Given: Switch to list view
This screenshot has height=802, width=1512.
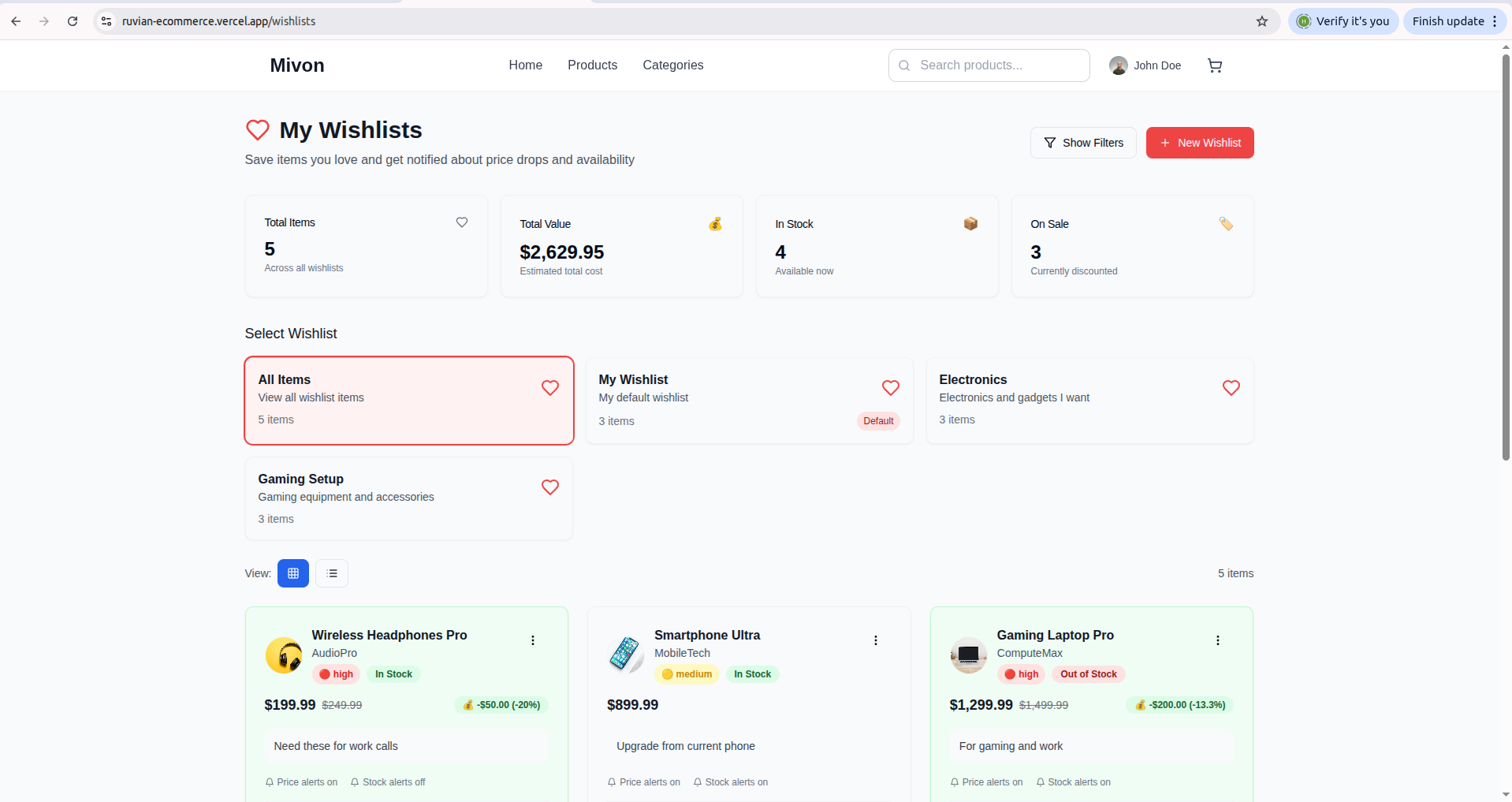Looking at the screenshot, I should (x=332, y=573).
